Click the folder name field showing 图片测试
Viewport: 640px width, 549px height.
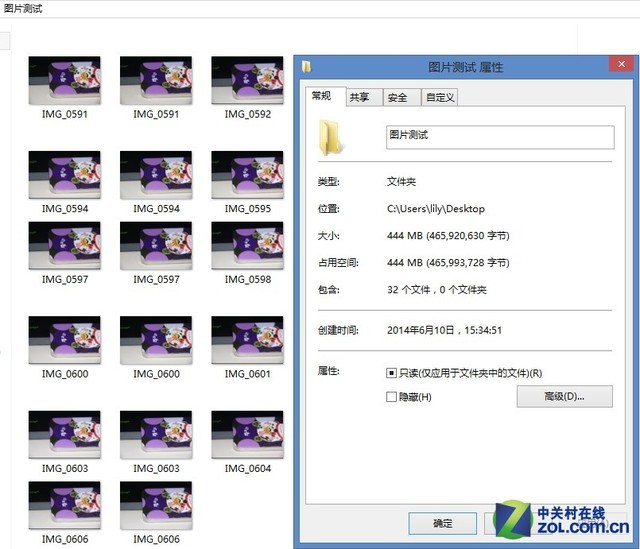[499, 136]
